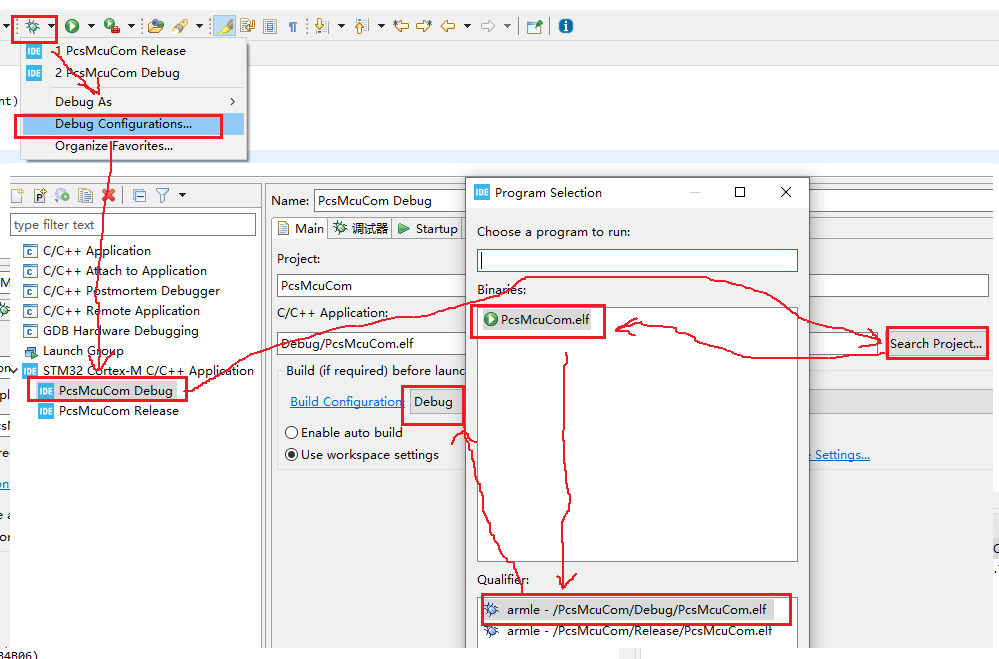Click the Back navigation yellow arrow
The height and width of the screenshot is (659, 999).
pyautogui.click(x=449, y=26)
